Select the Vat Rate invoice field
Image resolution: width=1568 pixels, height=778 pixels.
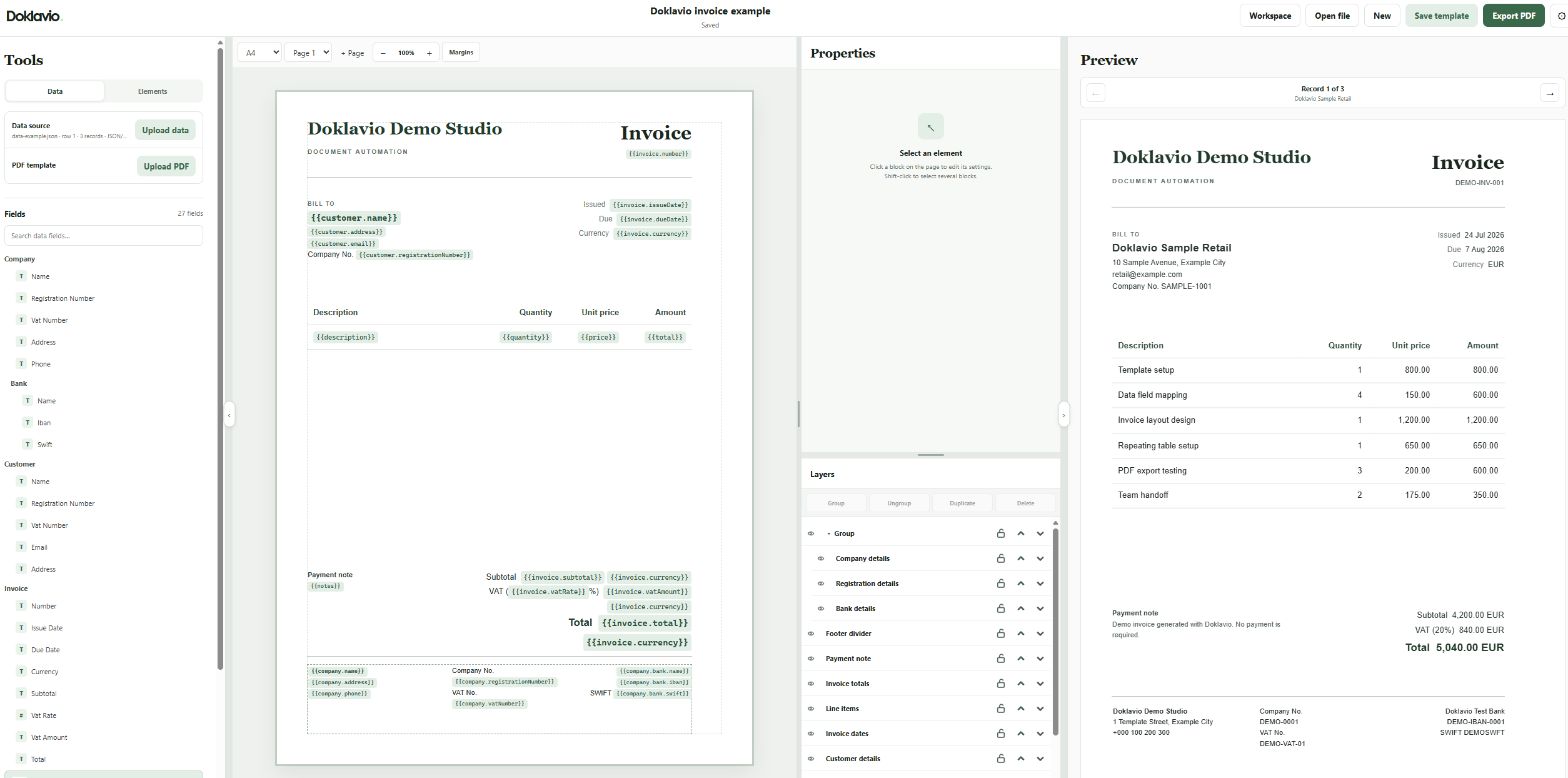tap(44, 715)
